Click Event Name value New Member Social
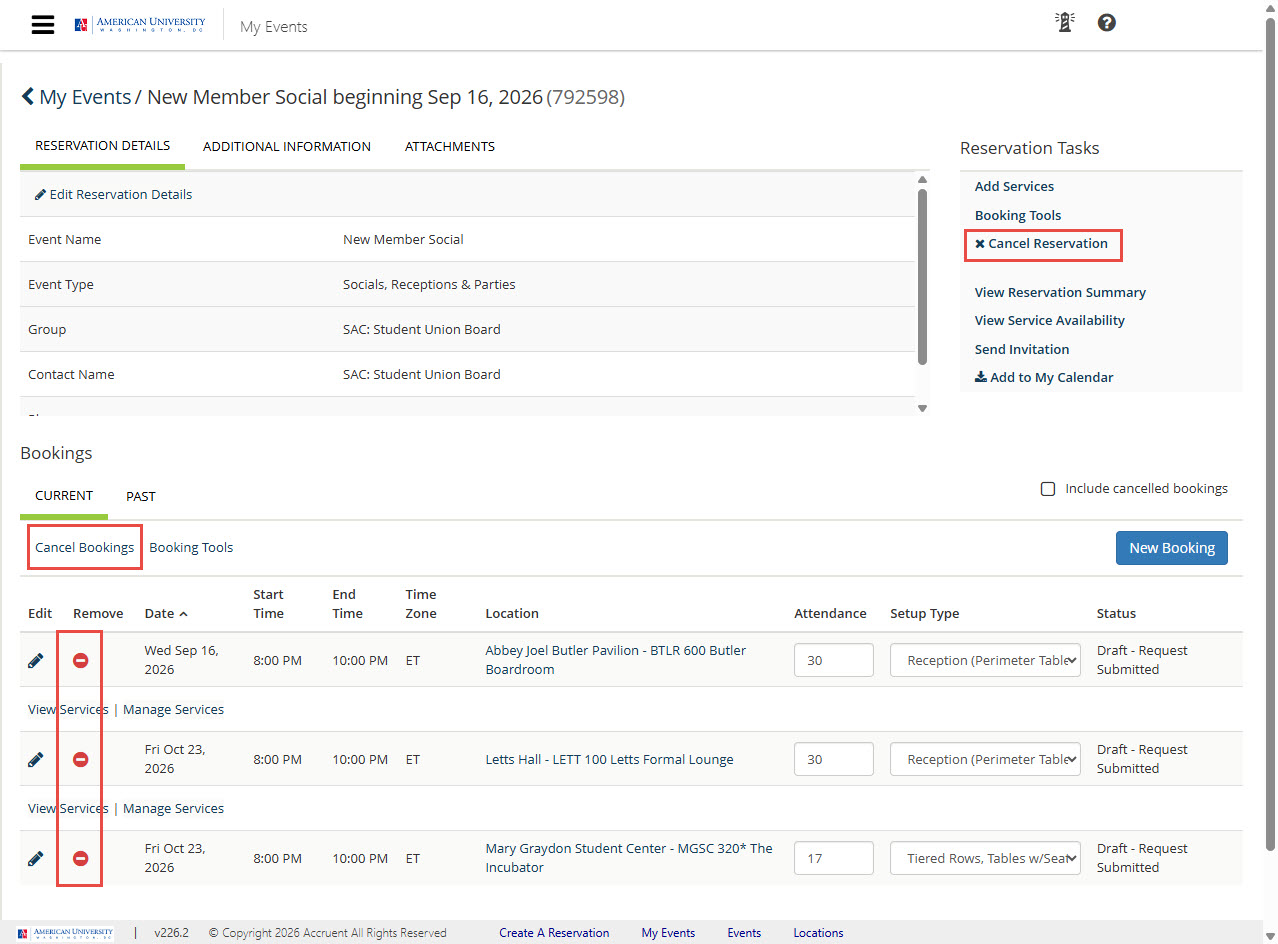1278x944 pixels. pyautogui.click(x=403, y=240)
